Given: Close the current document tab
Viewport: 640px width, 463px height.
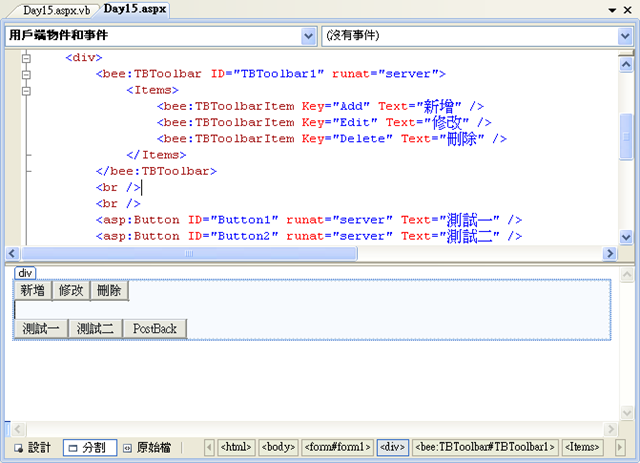Looking at the screenshot, I should (628, 10).
